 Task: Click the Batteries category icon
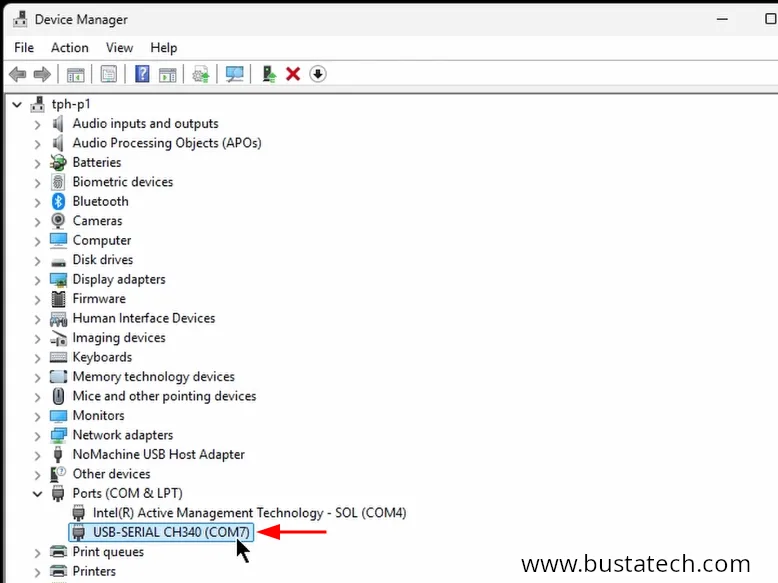point(58,162)
